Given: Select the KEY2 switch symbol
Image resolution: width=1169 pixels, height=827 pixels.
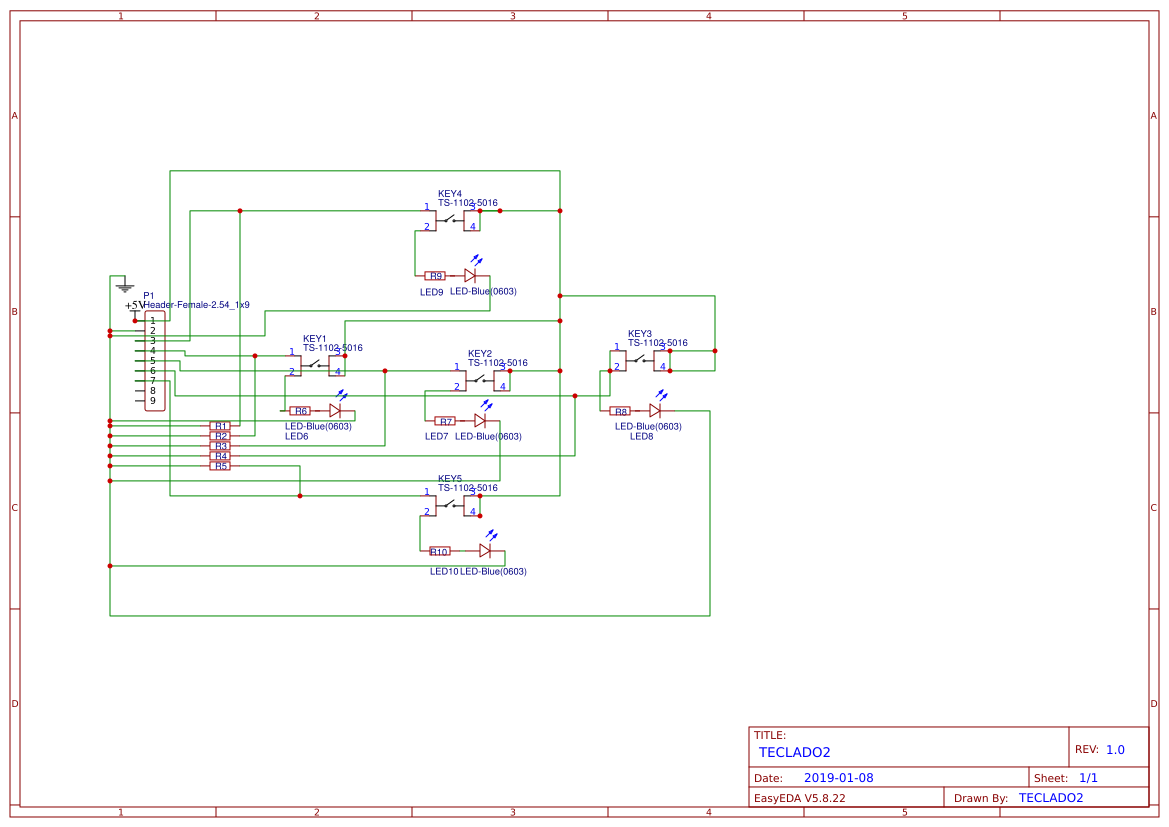Looking at the screenshot, I should click(482, 380).
